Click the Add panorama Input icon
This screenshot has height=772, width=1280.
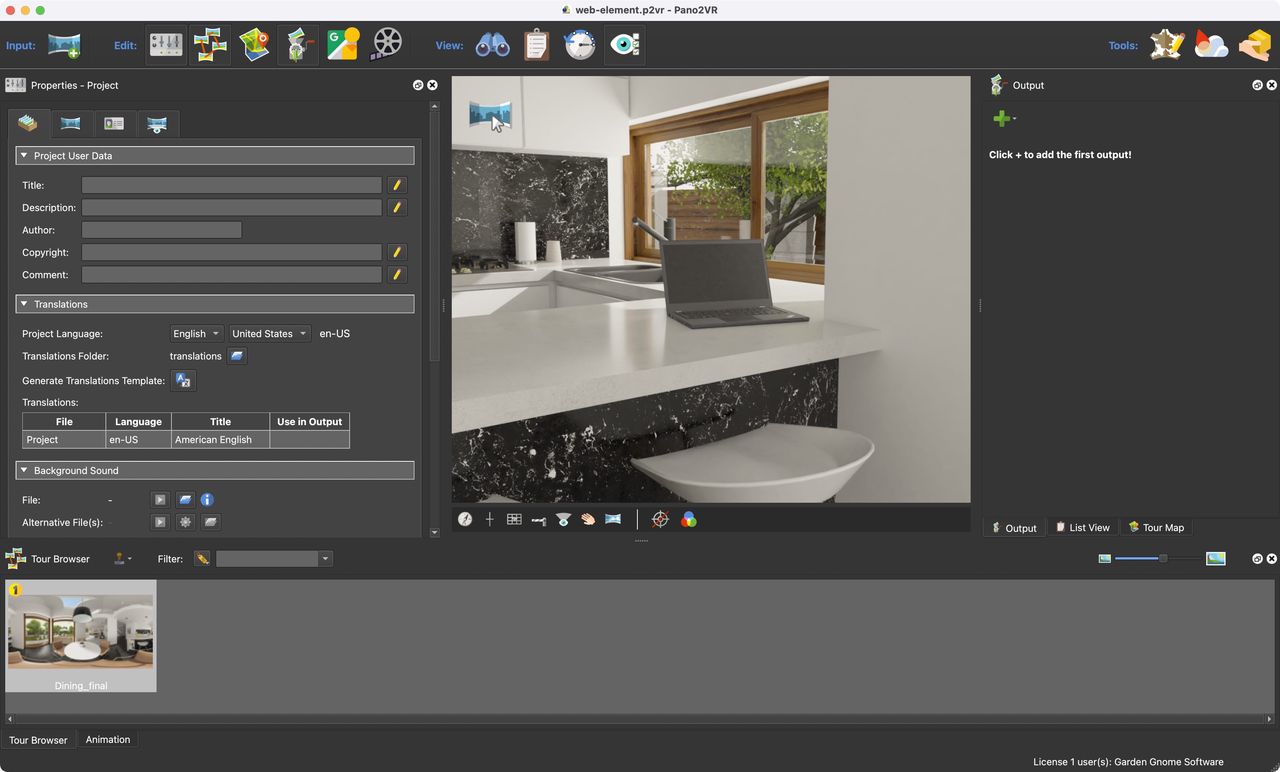tap(64, 45)
